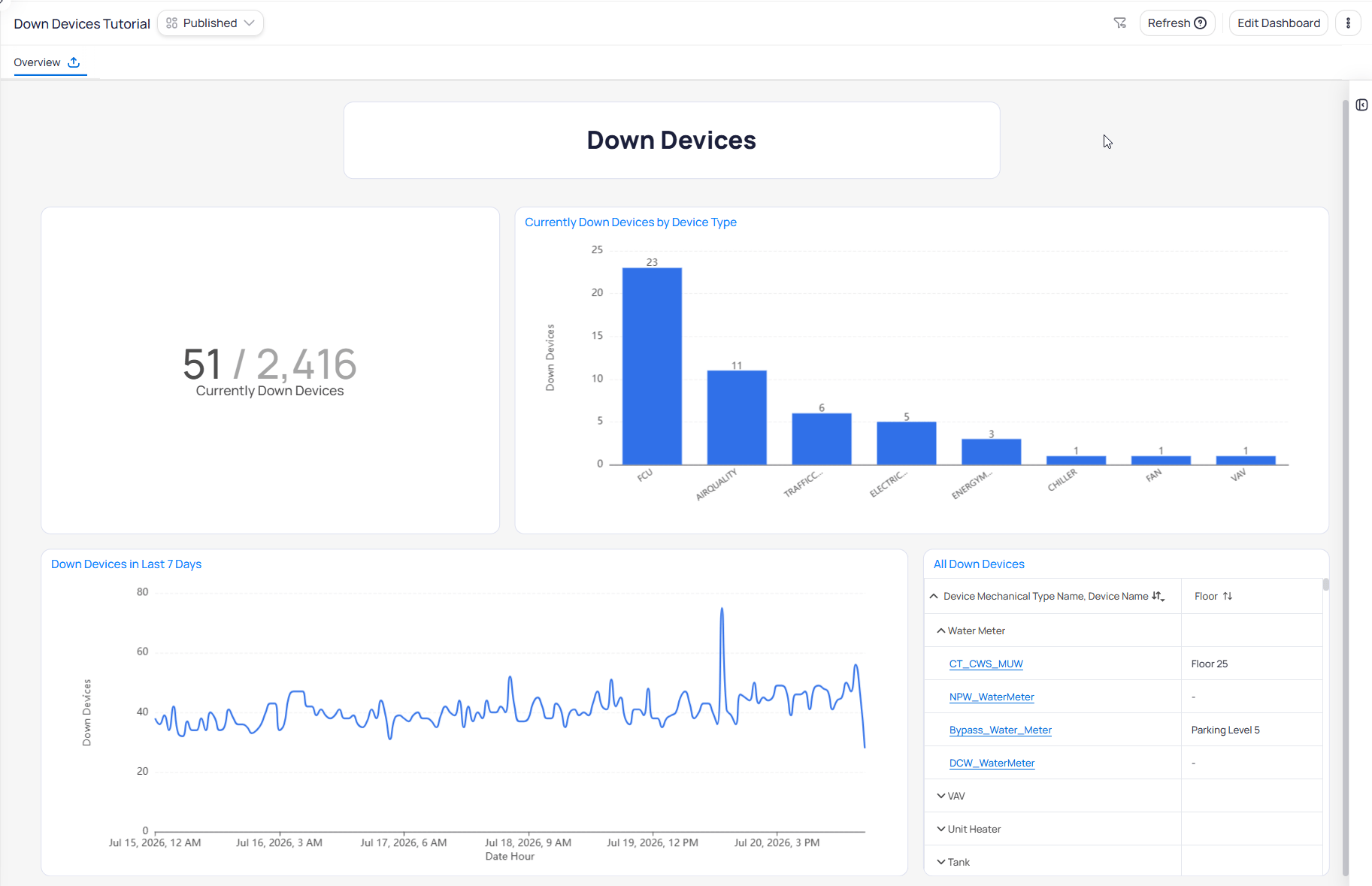Click the All Down Devices table scrollbar
Screen dimensions: 1372x886
pos(1326,585)
